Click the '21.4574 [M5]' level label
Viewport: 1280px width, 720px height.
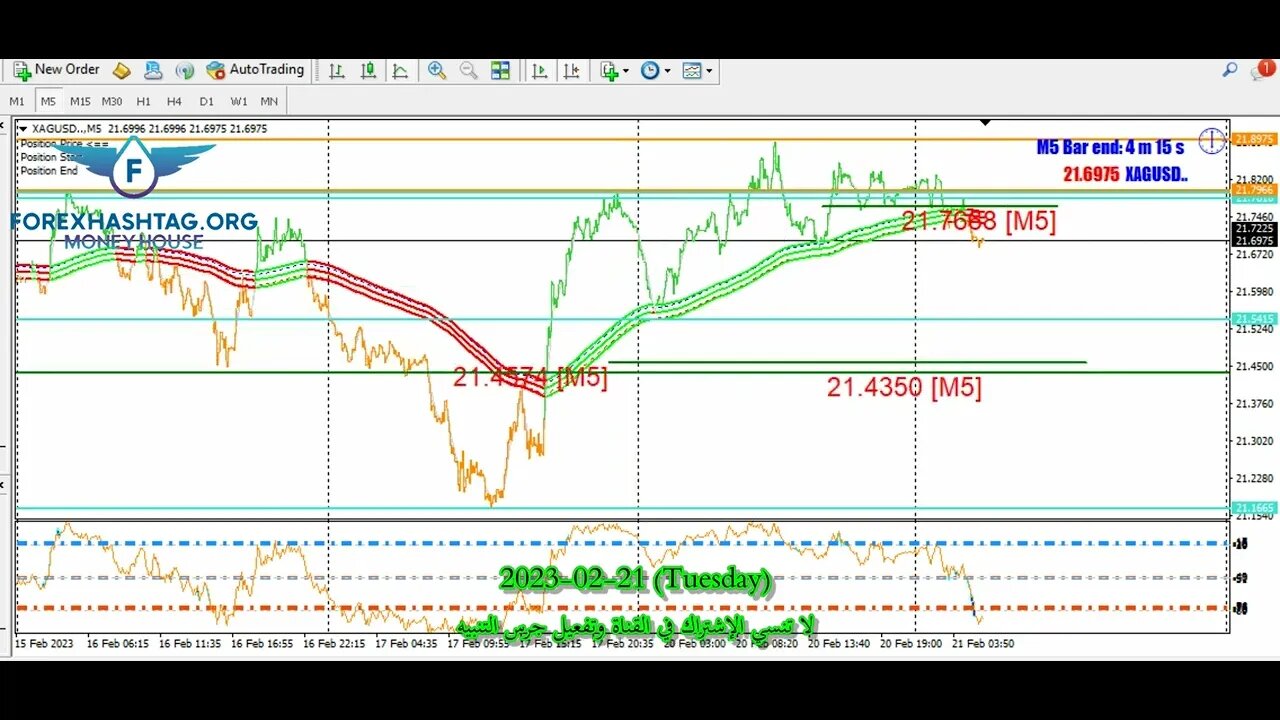pyautogui.click(x=530, y=378)
